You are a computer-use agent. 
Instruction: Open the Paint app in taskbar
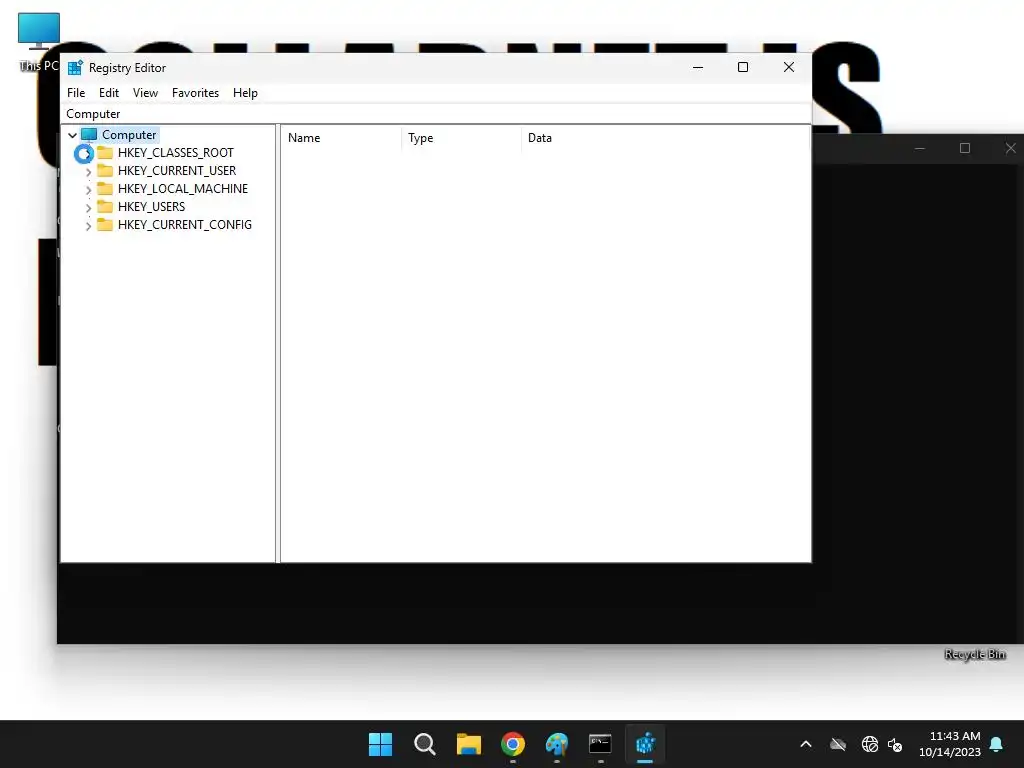(x=557, y=744)
